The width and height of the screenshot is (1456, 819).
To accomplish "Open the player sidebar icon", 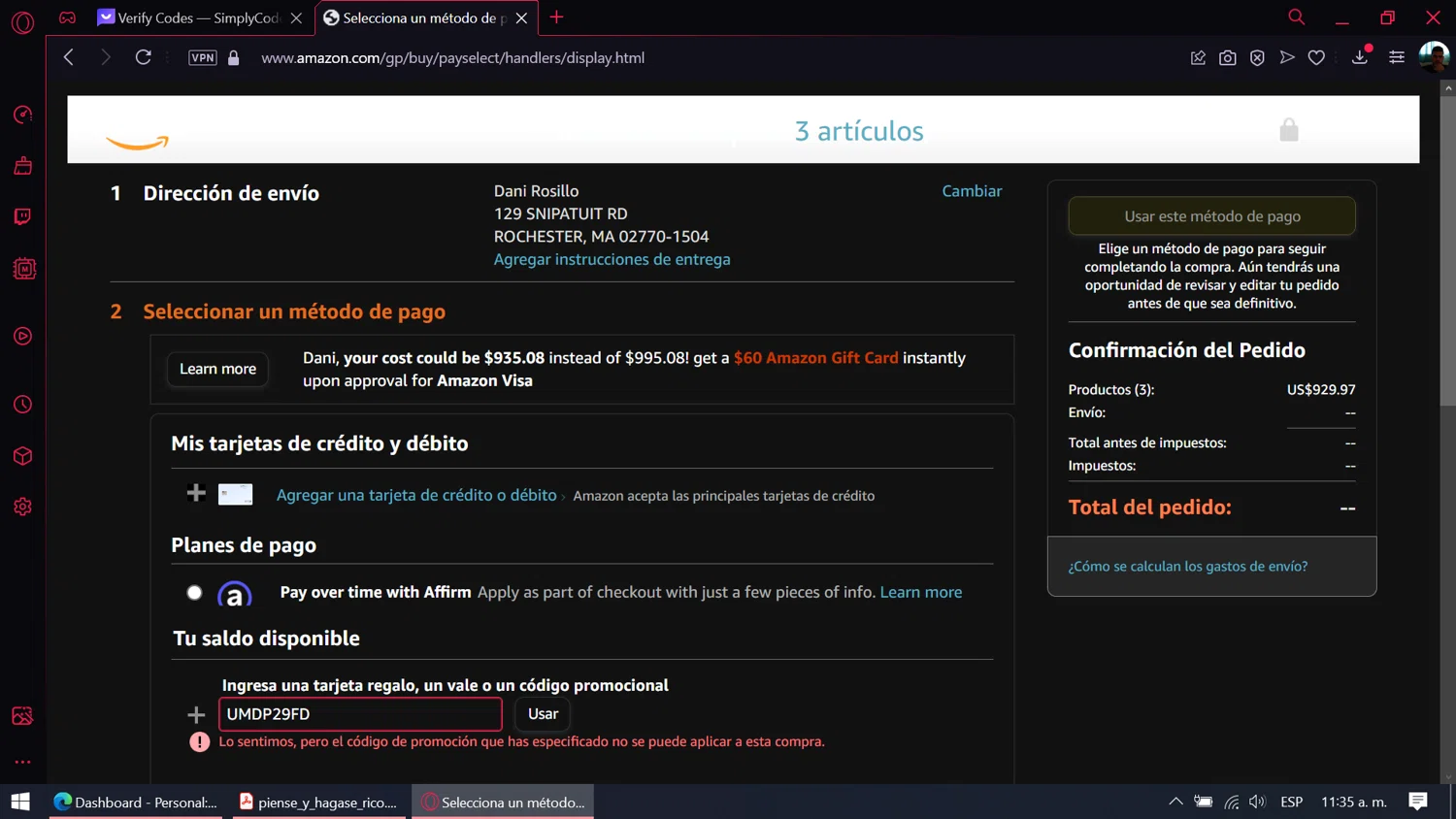I will (22, 337).
